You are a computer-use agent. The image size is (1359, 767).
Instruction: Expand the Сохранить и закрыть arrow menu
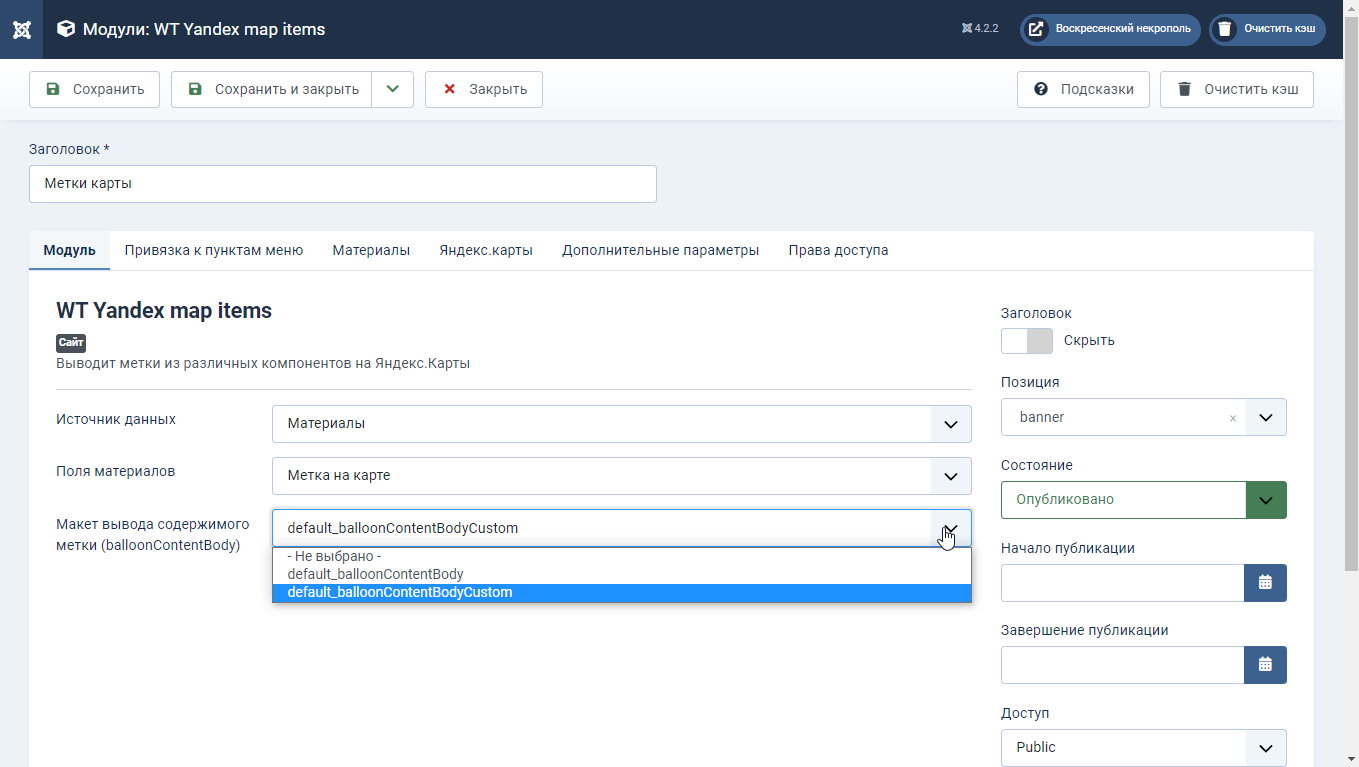point(393,89)
